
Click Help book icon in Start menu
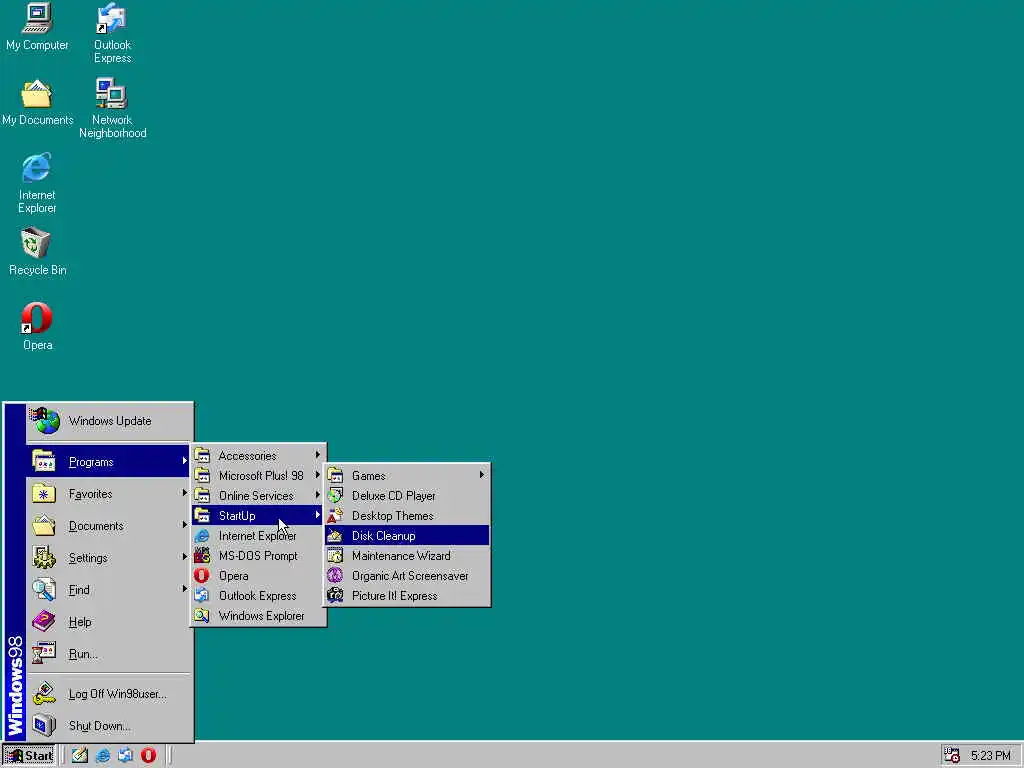pos(44,621)
